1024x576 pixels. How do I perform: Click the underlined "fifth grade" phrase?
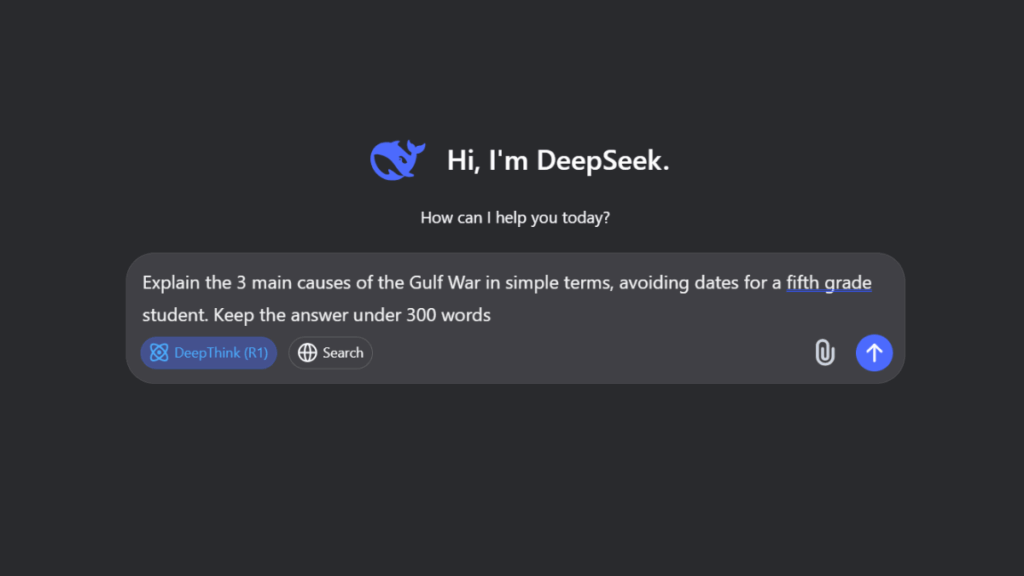[829, 283]
